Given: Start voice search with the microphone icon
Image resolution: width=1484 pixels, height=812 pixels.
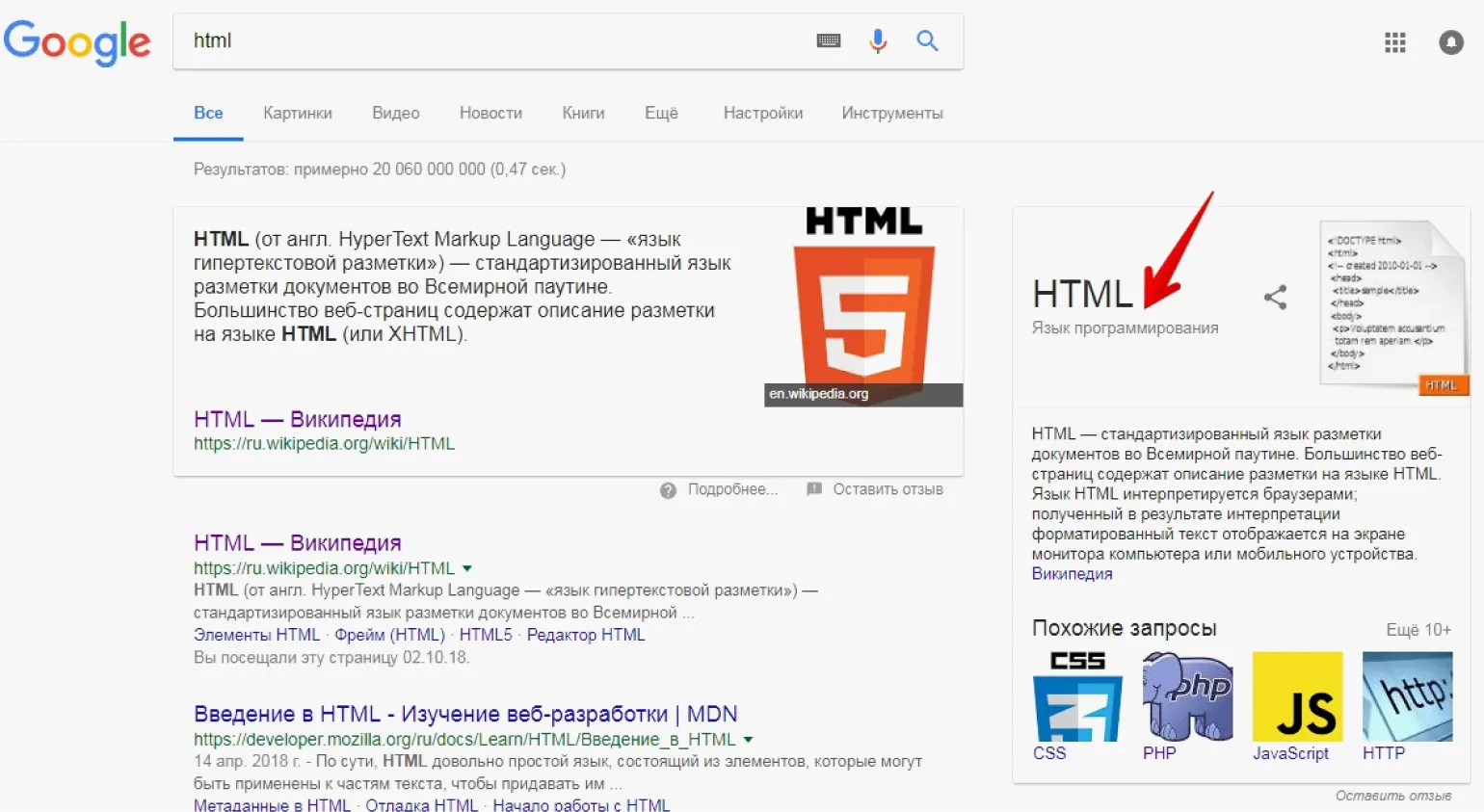Looking at the screenshot, I should coord(878,40).
